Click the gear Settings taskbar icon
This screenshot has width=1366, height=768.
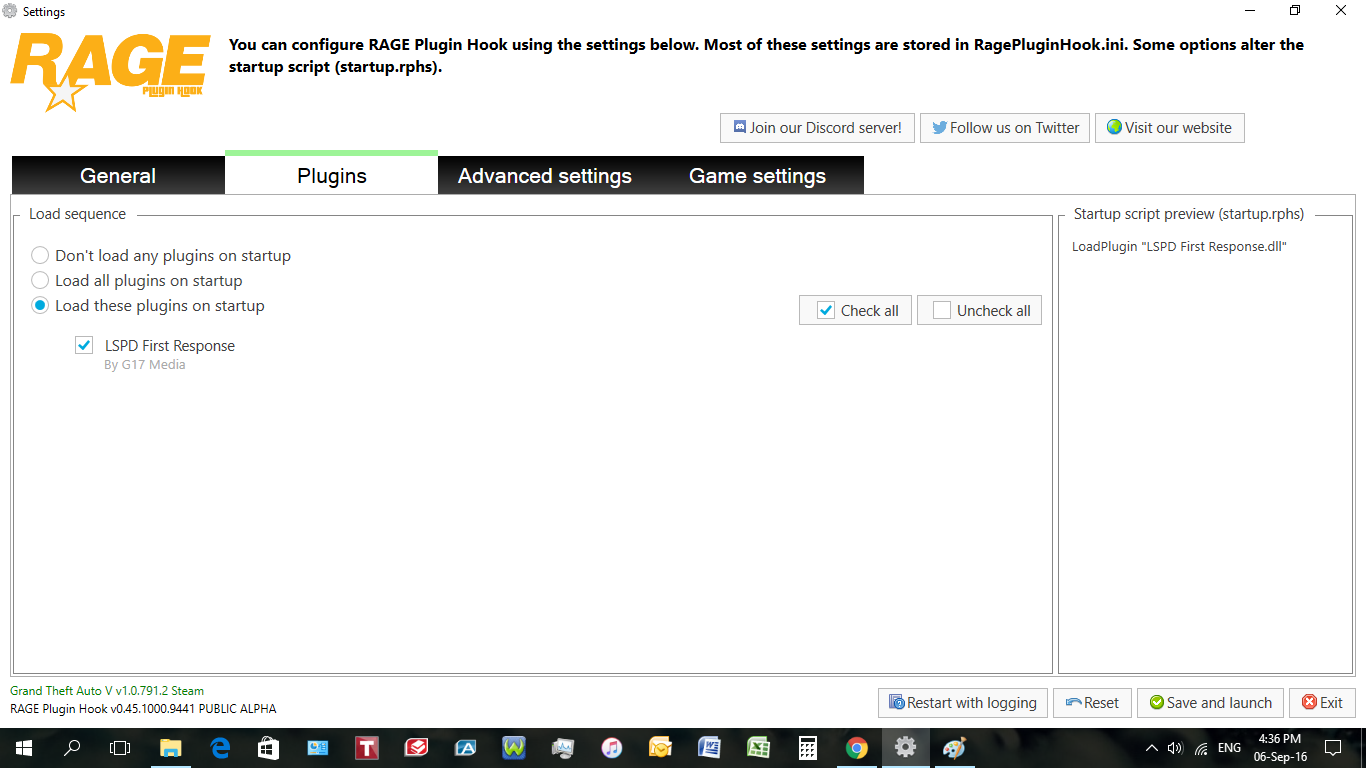pos(906,748)
